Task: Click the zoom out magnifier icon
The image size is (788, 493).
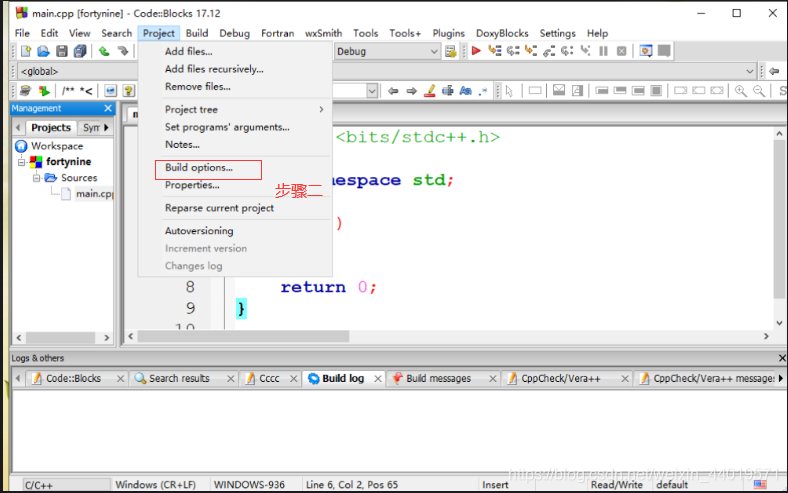Action: click(759, 91)
